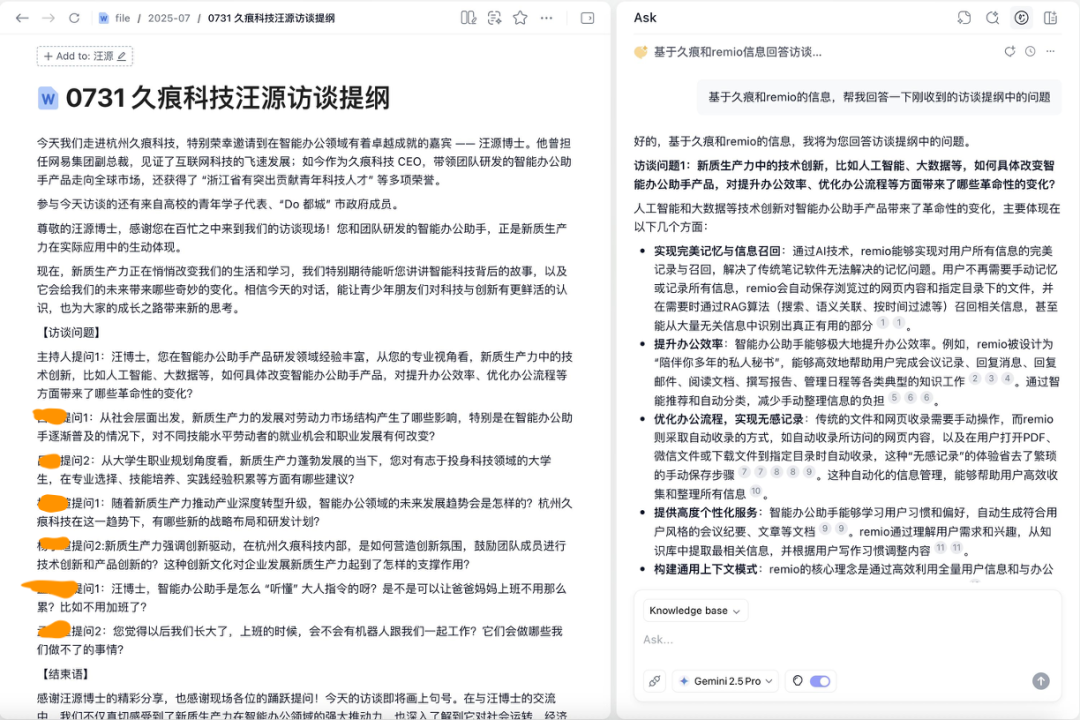Click paragraph starting 今天我们走进杭州久痕科技
This screenshot has height=720, width=1080.
click(304, 161)
